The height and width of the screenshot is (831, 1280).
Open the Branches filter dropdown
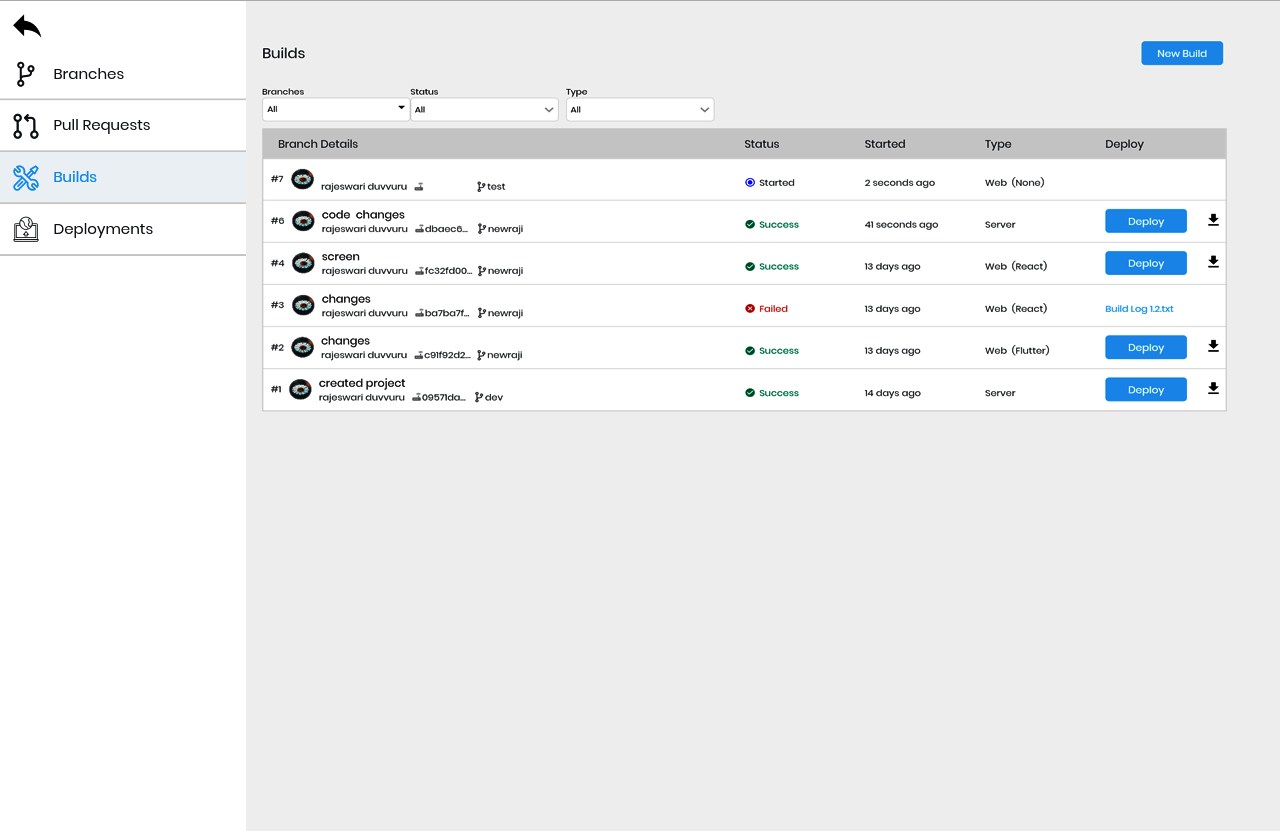[335, 109]
